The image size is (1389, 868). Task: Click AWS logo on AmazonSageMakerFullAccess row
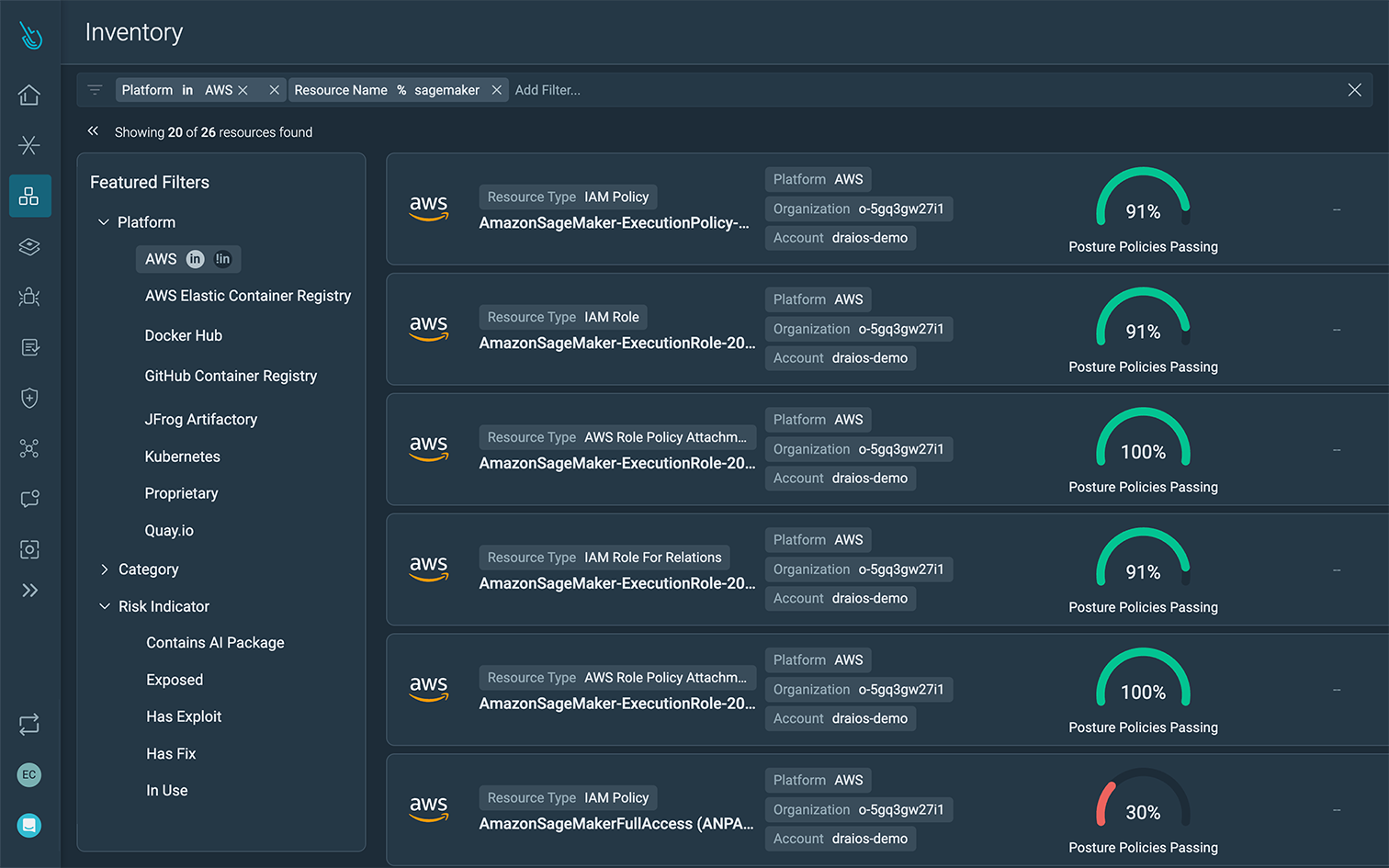pyautogui.click(x=429, y=807)
